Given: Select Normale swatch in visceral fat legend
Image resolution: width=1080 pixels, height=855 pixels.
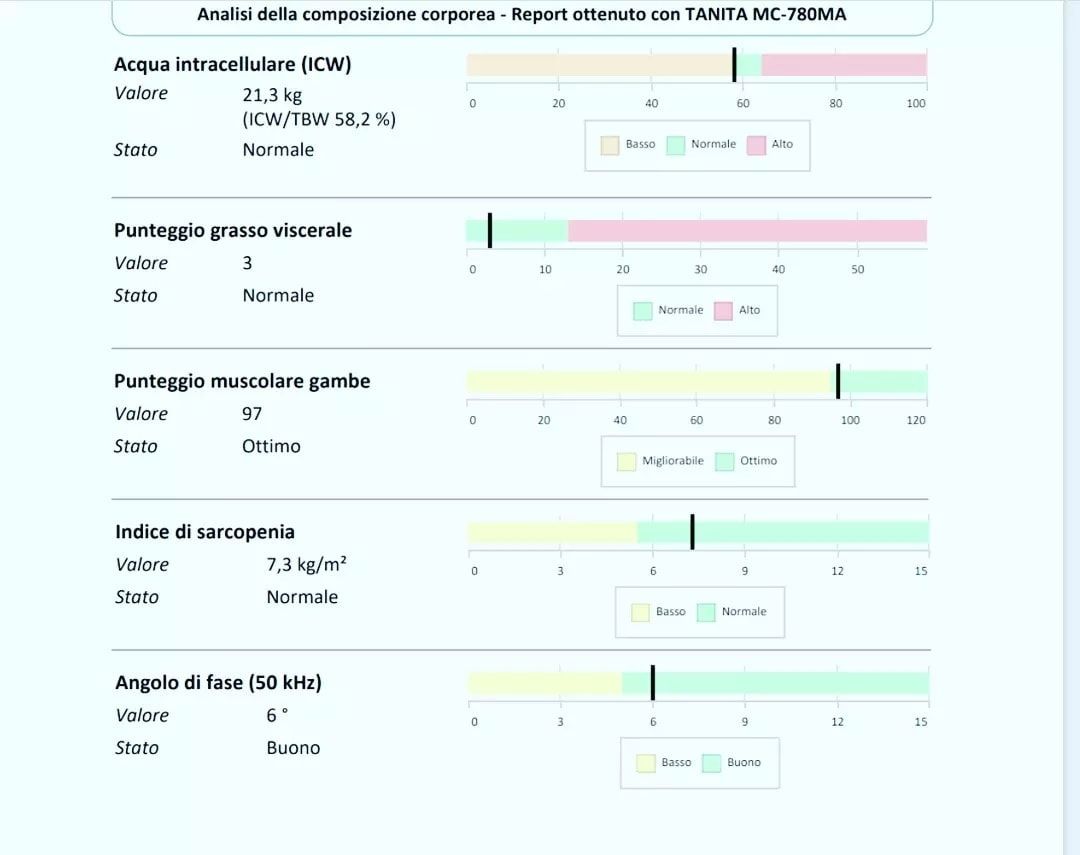Looking at the screenshot, I should tap(643, 311).
